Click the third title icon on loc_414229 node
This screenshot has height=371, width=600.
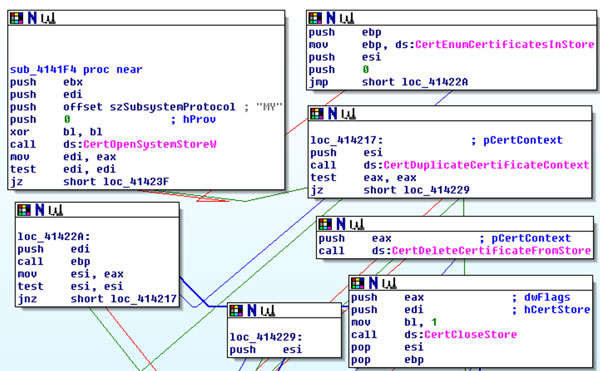pyautogui.click(x=268, y=310)
